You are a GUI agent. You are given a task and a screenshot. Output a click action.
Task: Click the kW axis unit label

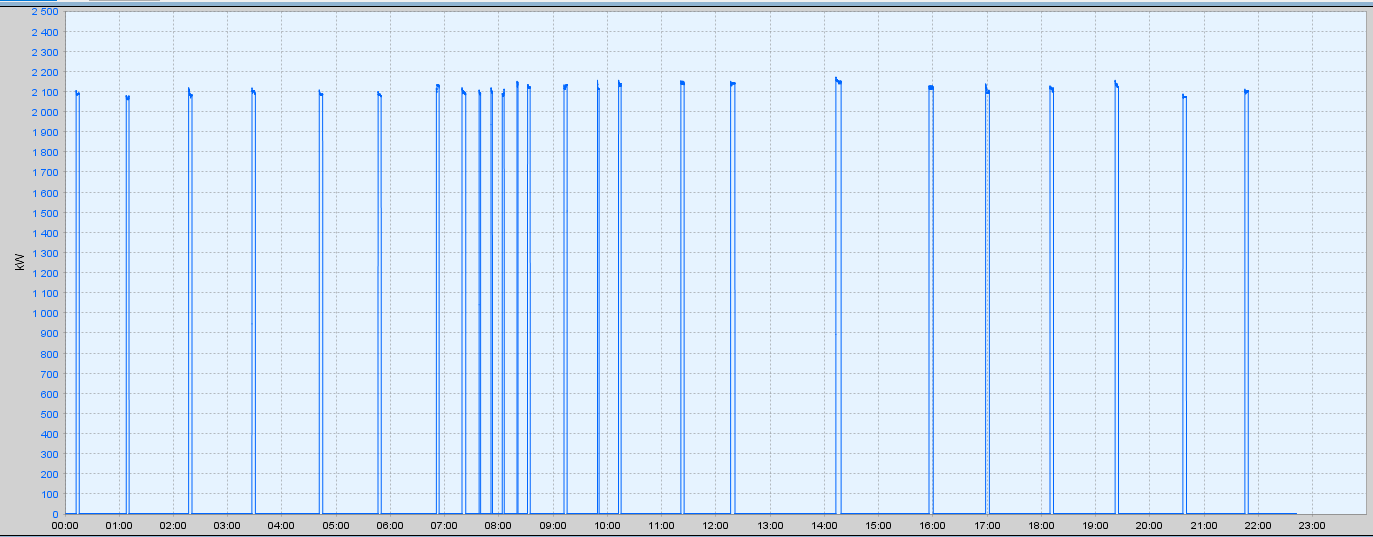click(19, 263)
